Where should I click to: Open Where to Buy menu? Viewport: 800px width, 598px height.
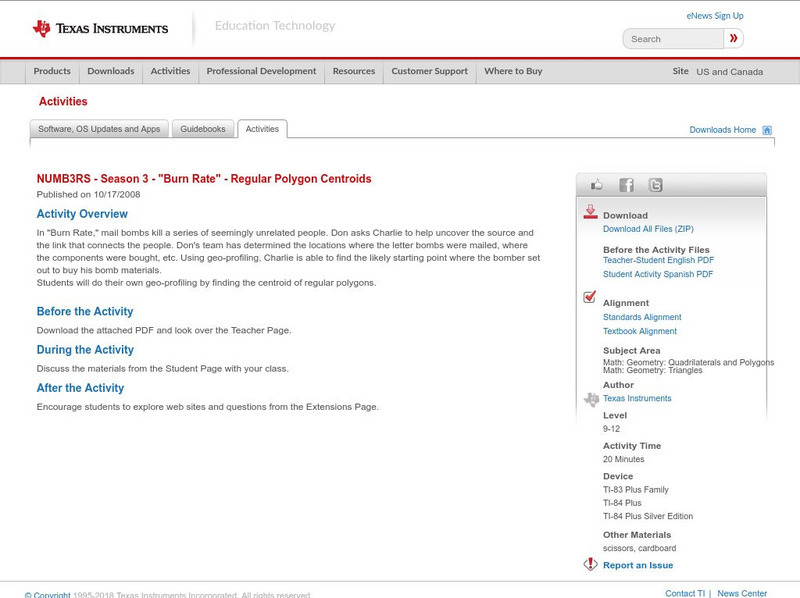coord(513,71)
